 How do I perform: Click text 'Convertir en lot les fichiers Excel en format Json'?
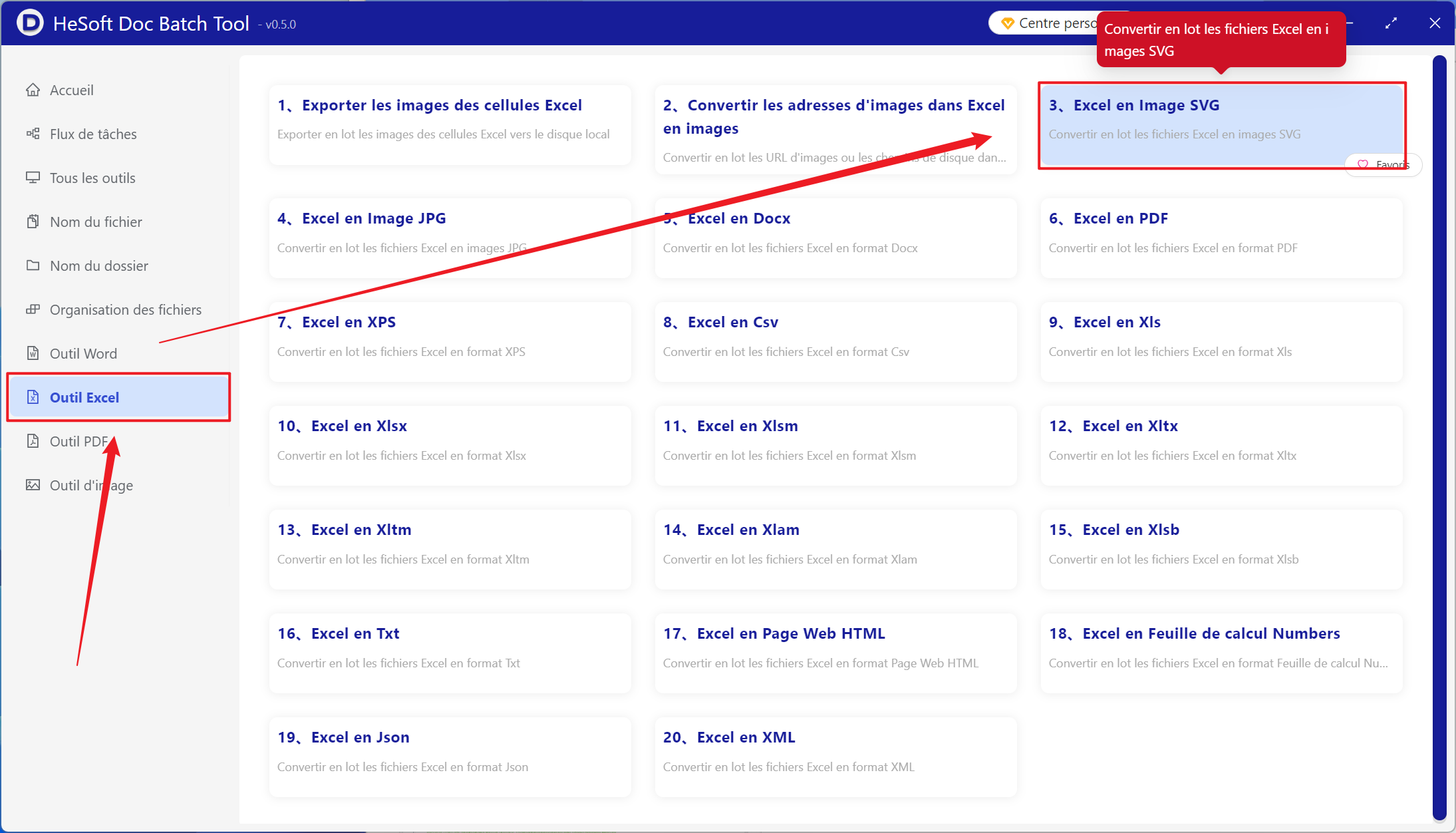click(x=402, y=766)
